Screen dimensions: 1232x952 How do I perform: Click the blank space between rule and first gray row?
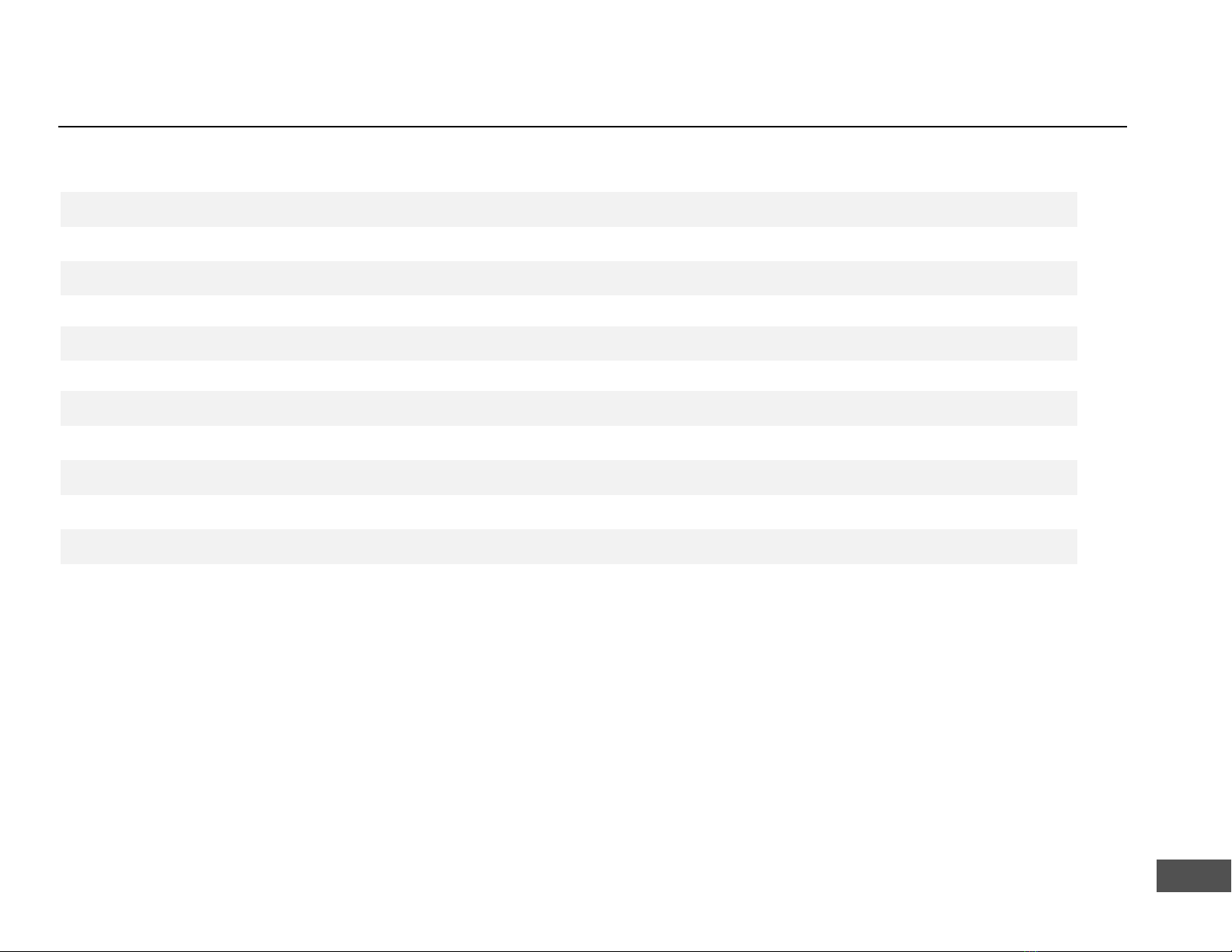click(x=569, y=160)
